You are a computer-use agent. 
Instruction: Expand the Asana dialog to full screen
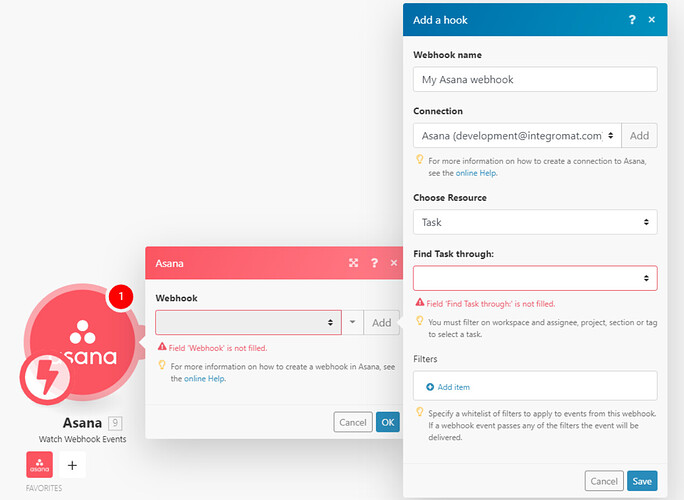click(x=353, y=263)
